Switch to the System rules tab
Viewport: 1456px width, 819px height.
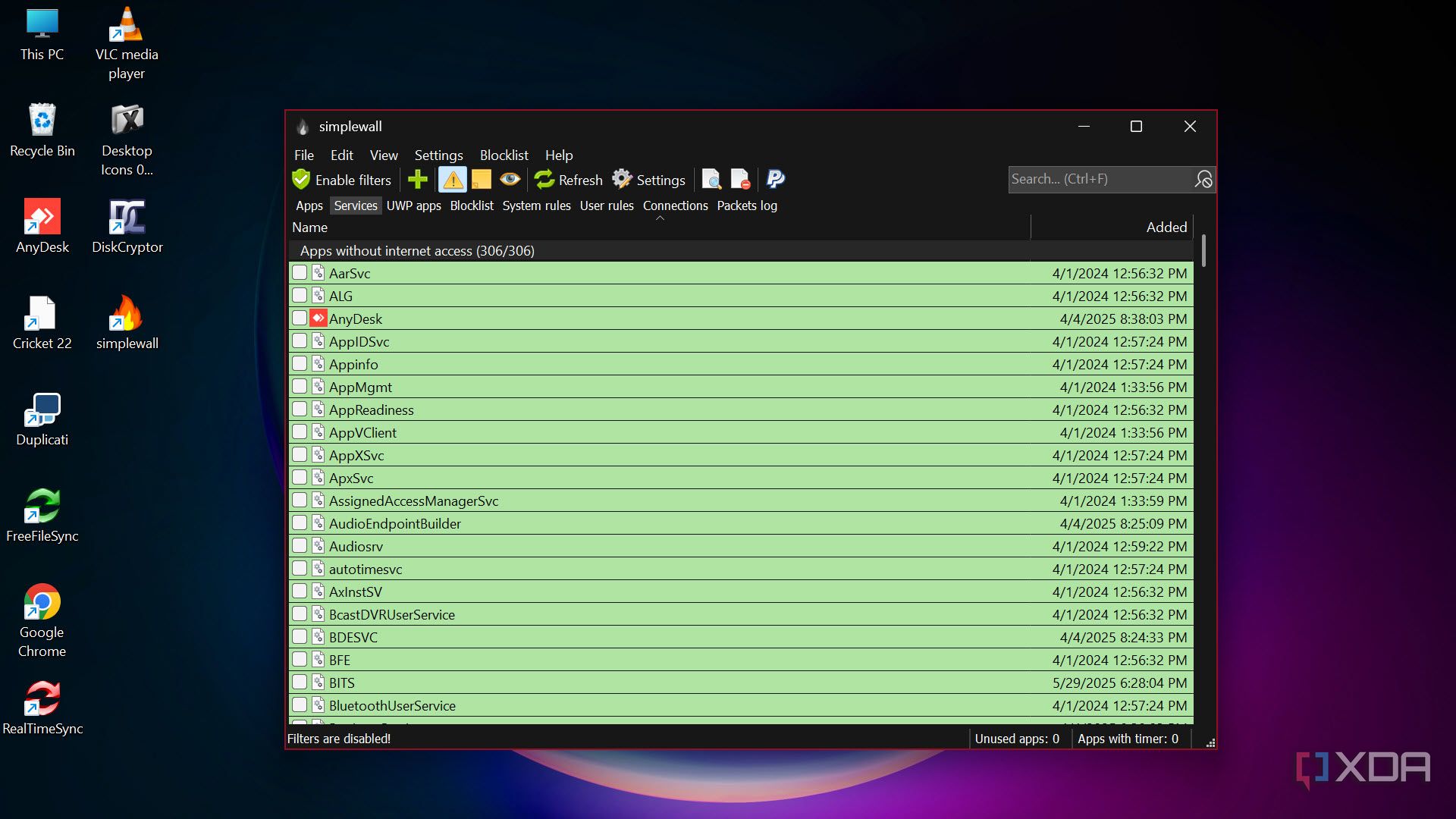[537, 206]
